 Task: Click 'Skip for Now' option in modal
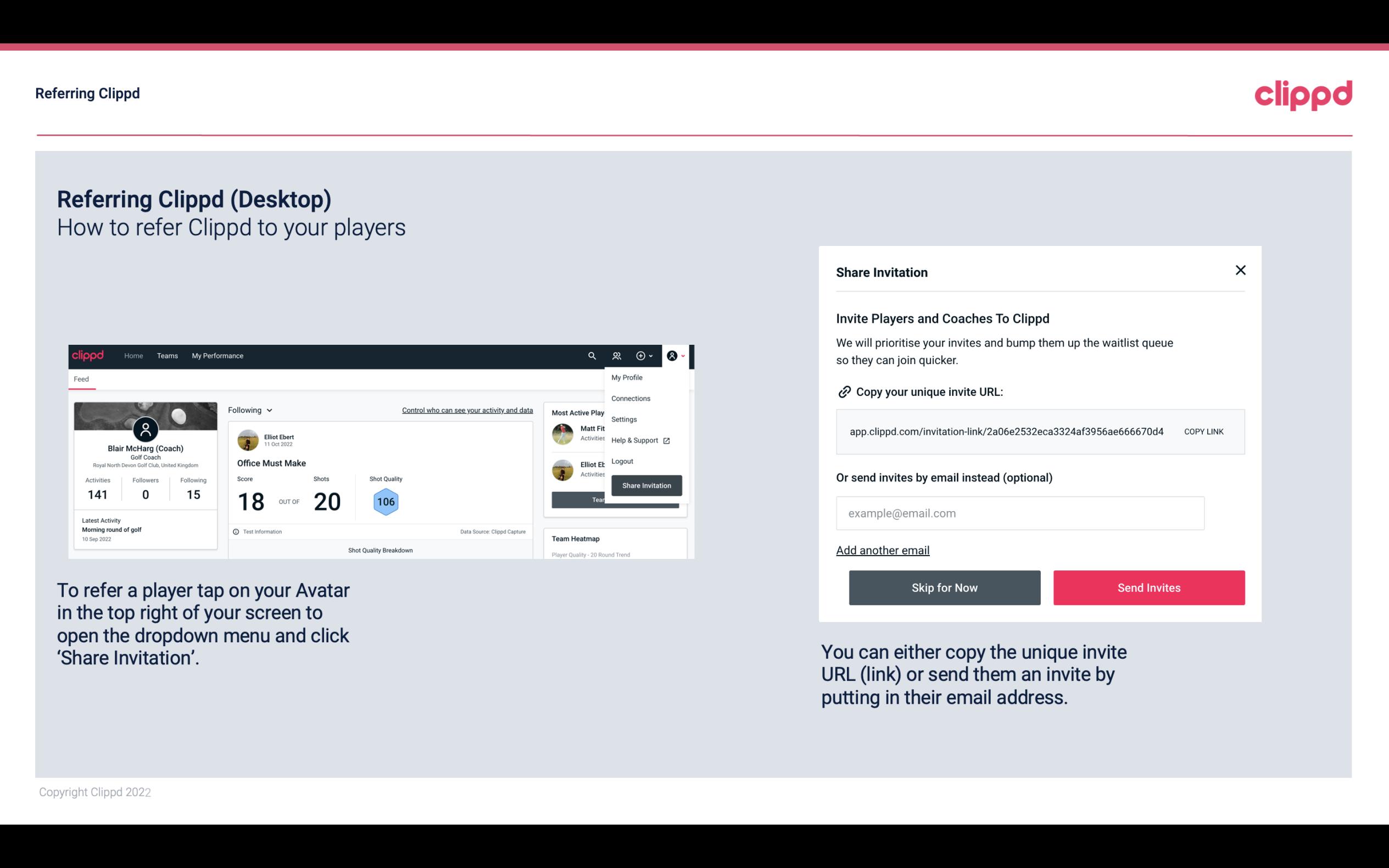point(945,587)
